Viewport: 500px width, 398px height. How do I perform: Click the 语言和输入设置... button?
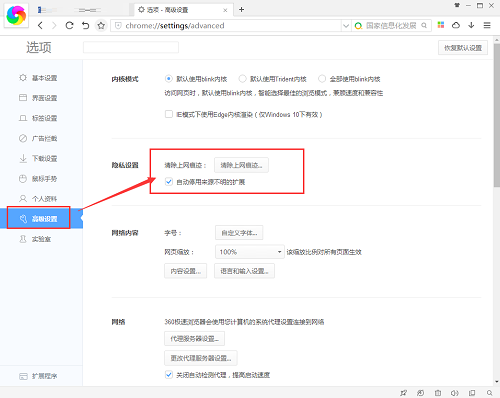point(244,271)
